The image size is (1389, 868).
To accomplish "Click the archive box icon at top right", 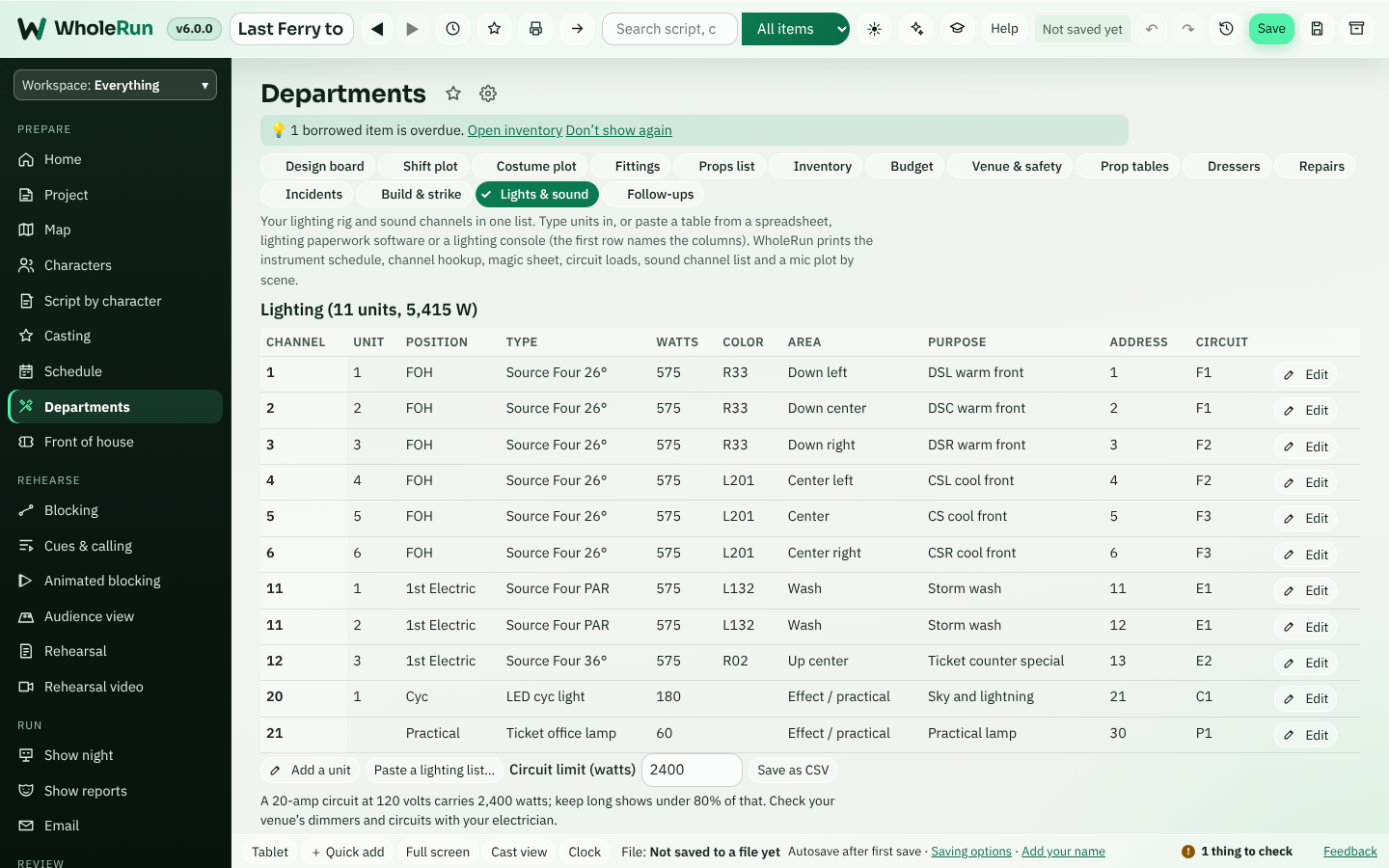I will (1356, 29).
